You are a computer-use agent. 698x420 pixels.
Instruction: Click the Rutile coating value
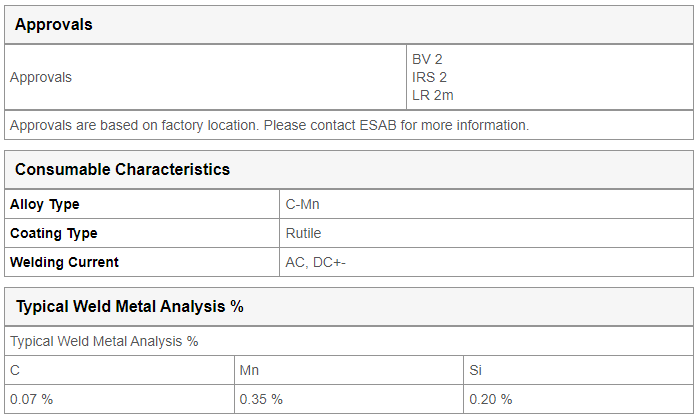[x=303, y=233]
